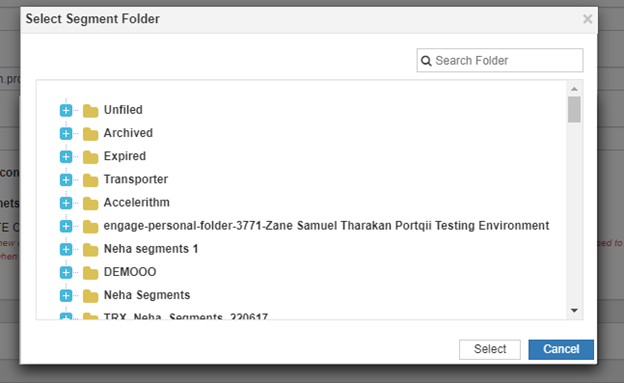
Task: Expand the Neha segments 1 folder
Action: tap(66, 249)
